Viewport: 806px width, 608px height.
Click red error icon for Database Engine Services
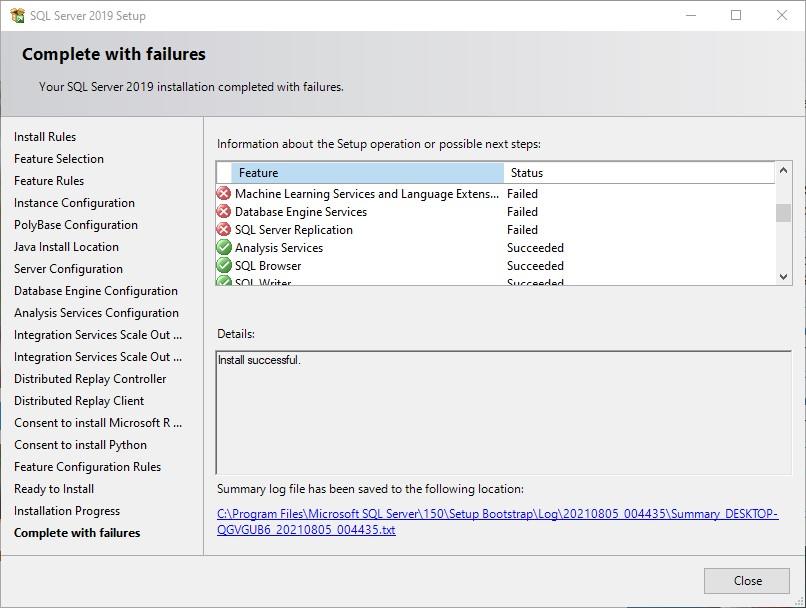pos(224,212)
